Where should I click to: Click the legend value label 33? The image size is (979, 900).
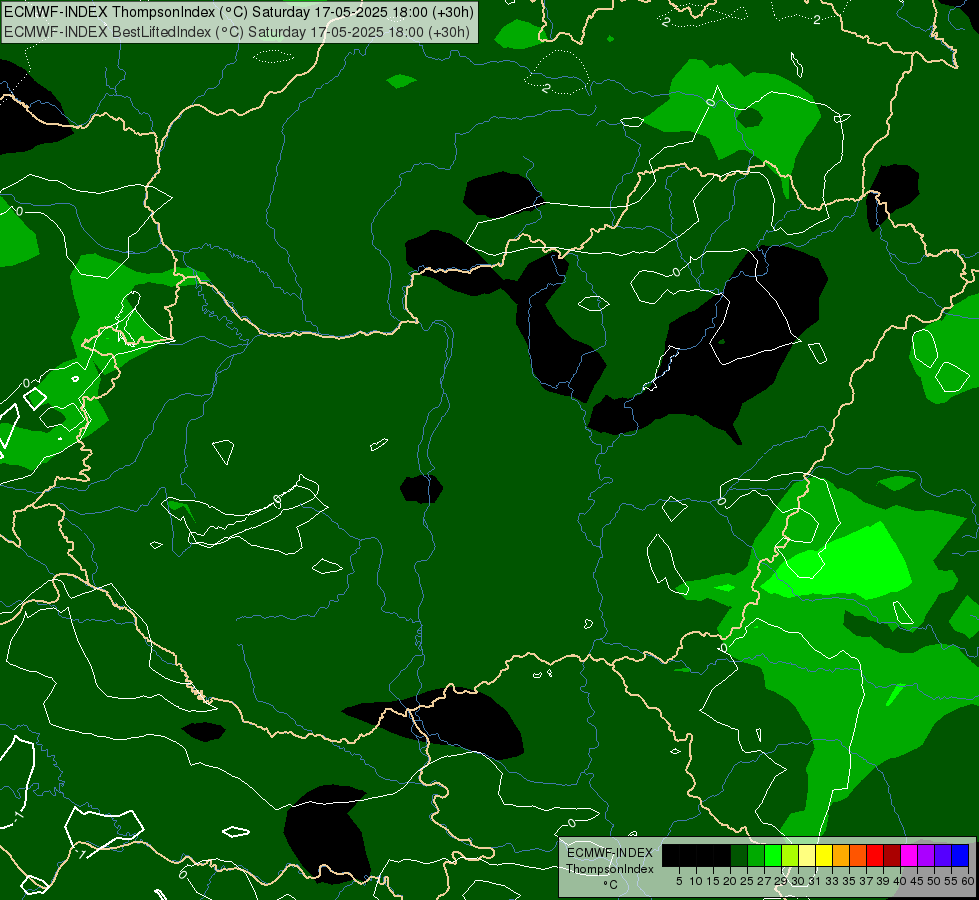(x=832, y=881)
